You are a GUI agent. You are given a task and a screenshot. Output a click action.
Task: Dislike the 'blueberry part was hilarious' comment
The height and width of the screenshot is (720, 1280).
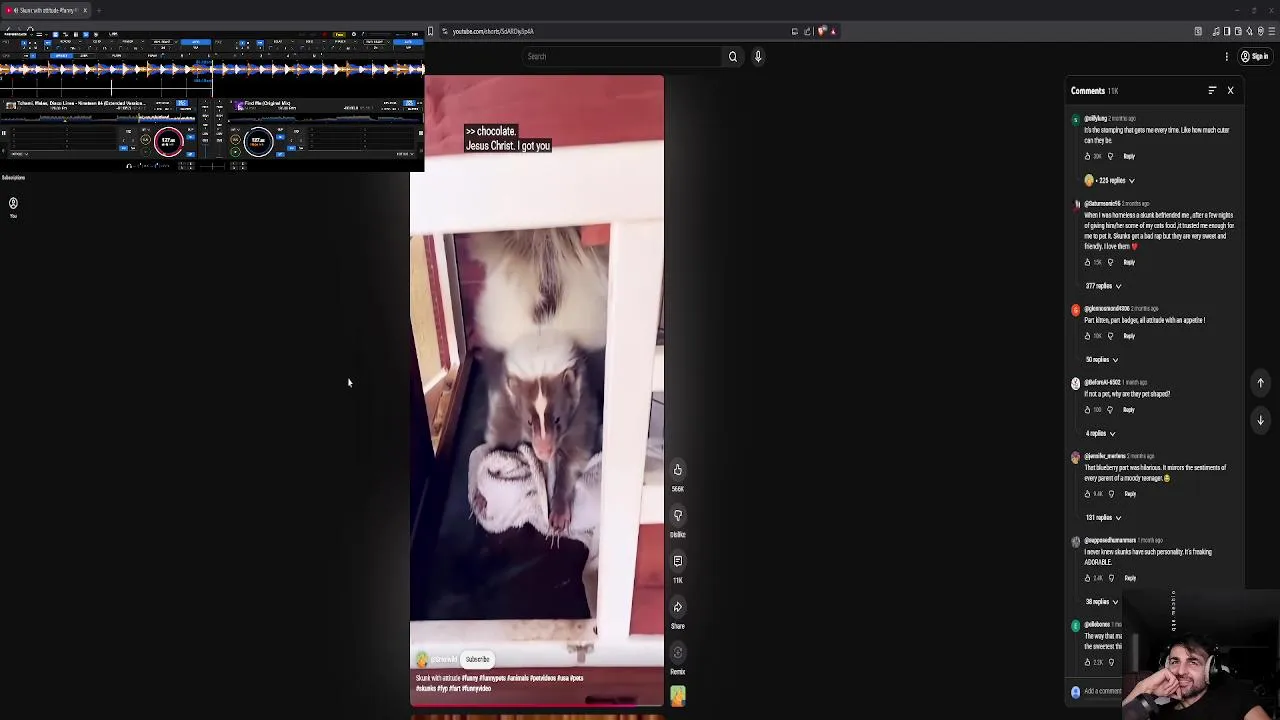pyautogui.click(x=1111, y=494)
